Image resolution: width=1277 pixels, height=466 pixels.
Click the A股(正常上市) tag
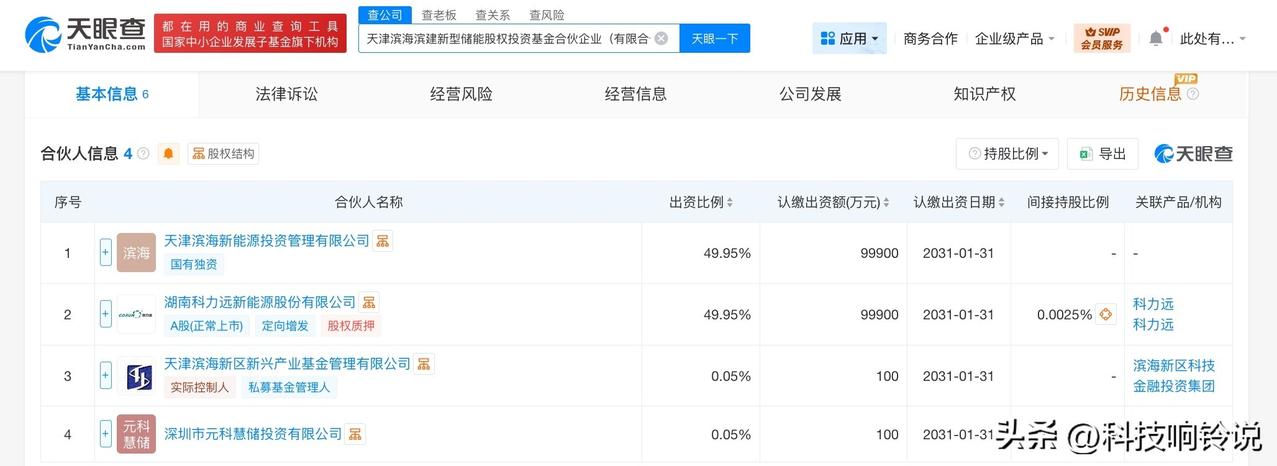[207, 326]
